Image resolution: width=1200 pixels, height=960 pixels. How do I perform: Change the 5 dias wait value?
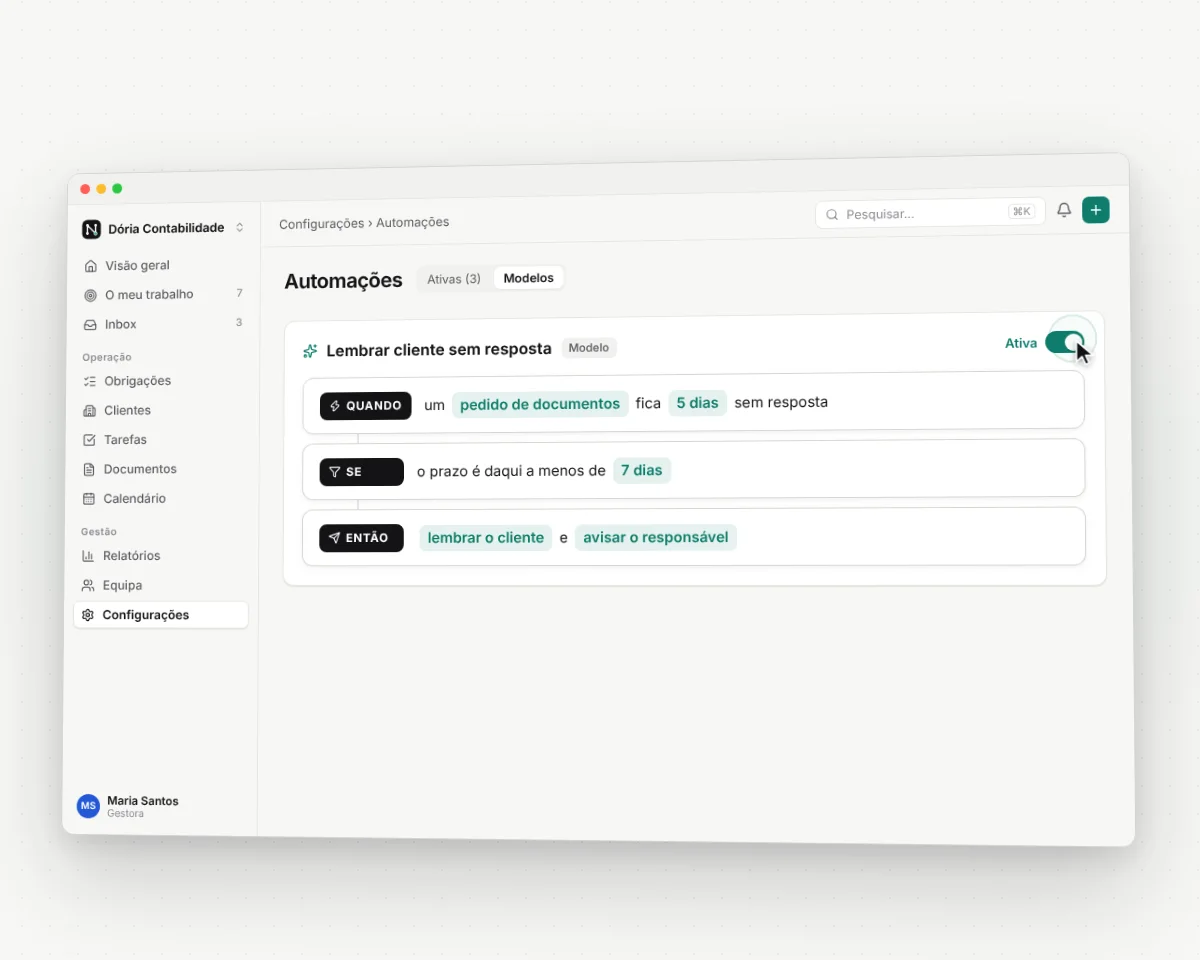[697, 403]
